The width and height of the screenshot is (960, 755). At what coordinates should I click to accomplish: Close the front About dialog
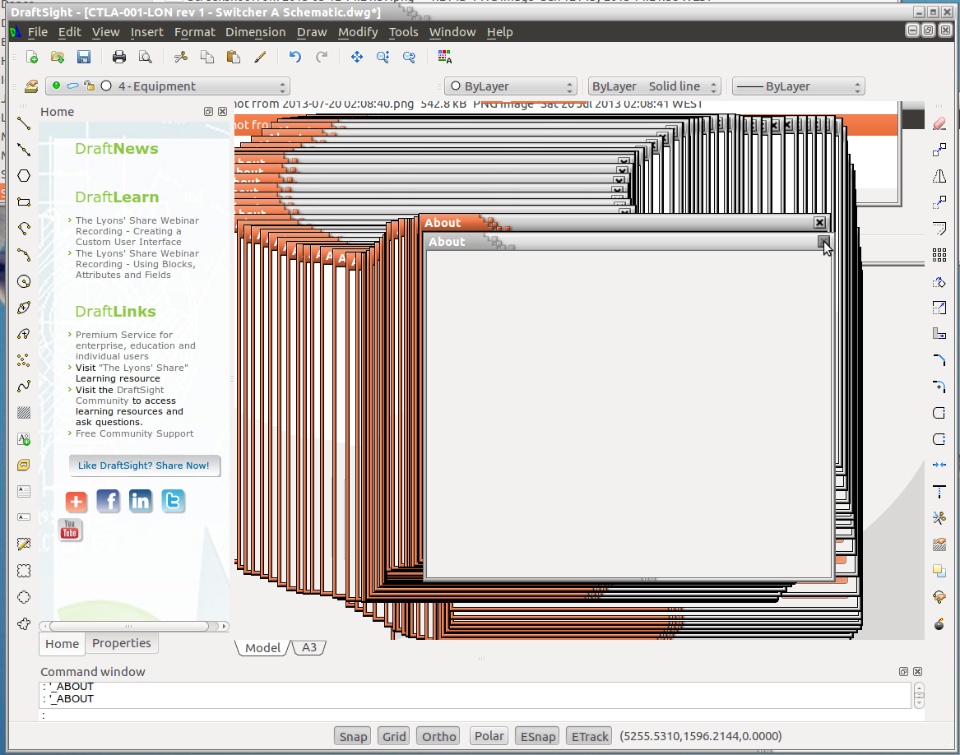(823, 242)
